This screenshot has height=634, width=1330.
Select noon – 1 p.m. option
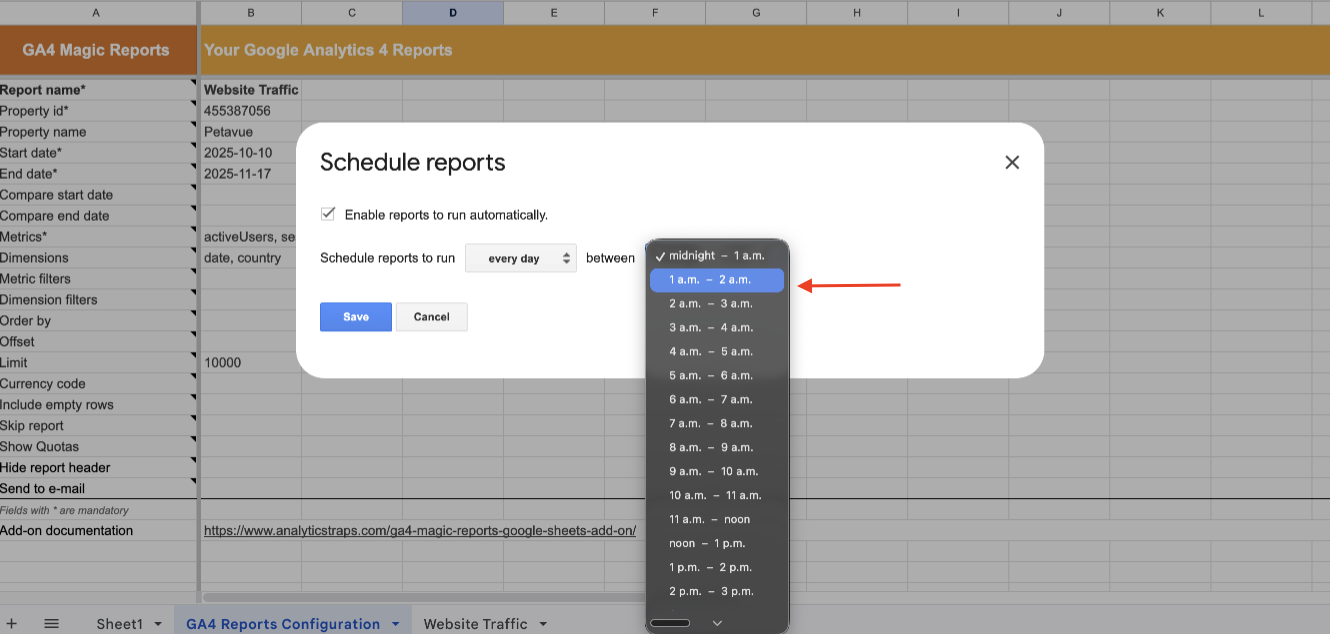(717, 543)
